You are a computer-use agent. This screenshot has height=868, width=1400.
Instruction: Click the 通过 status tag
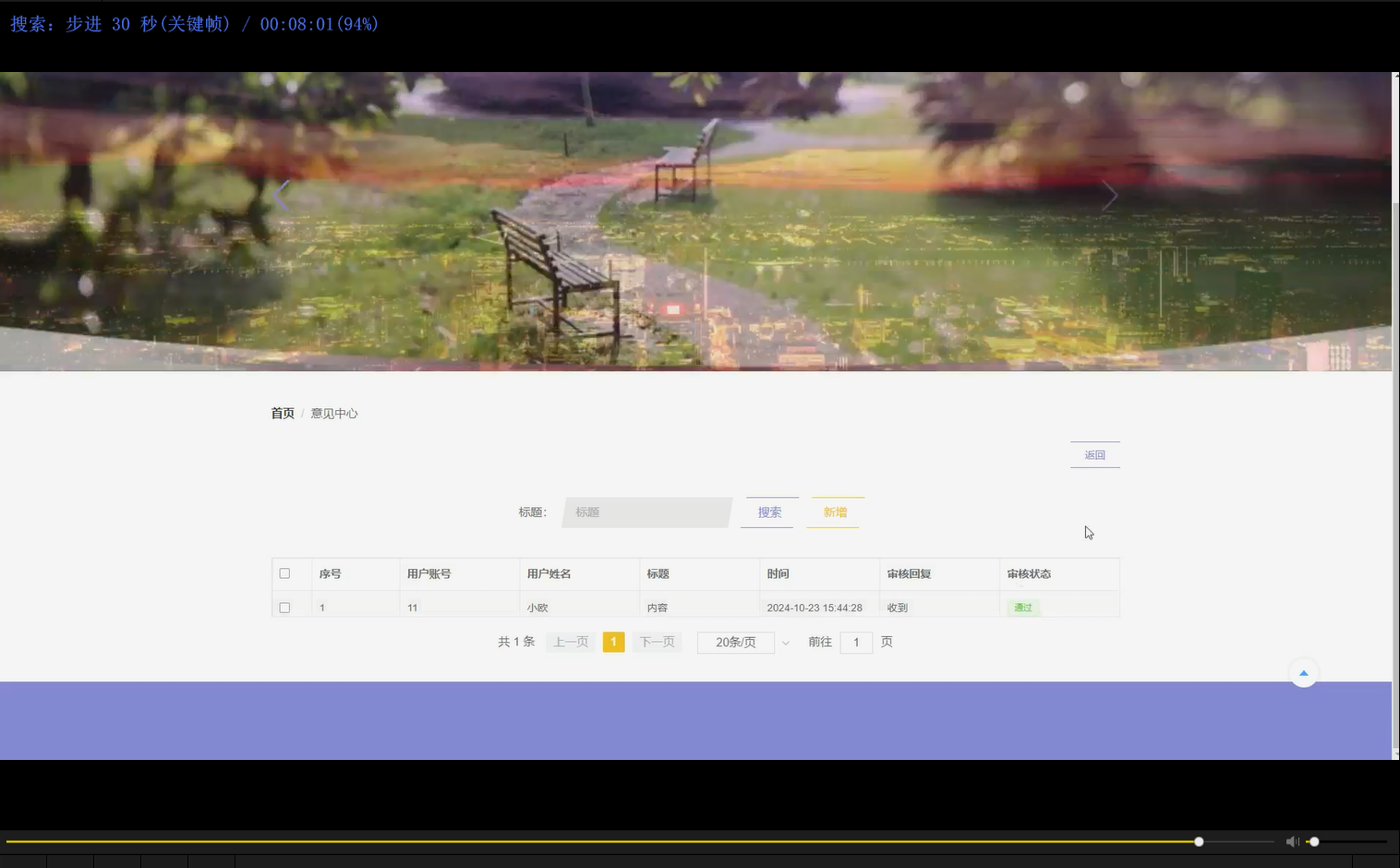coord(1023,608)
